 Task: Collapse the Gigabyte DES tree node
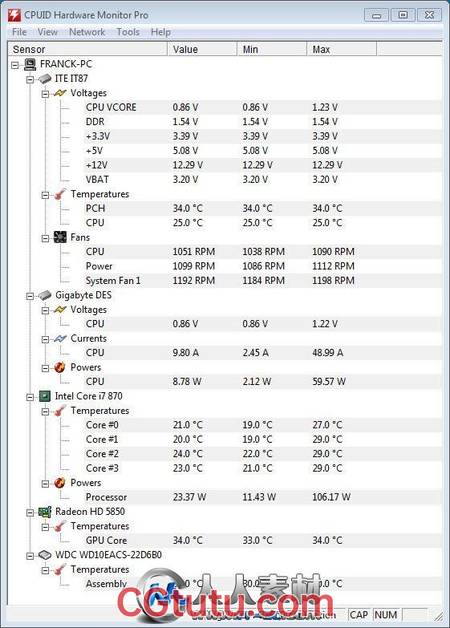pos(30,296)
